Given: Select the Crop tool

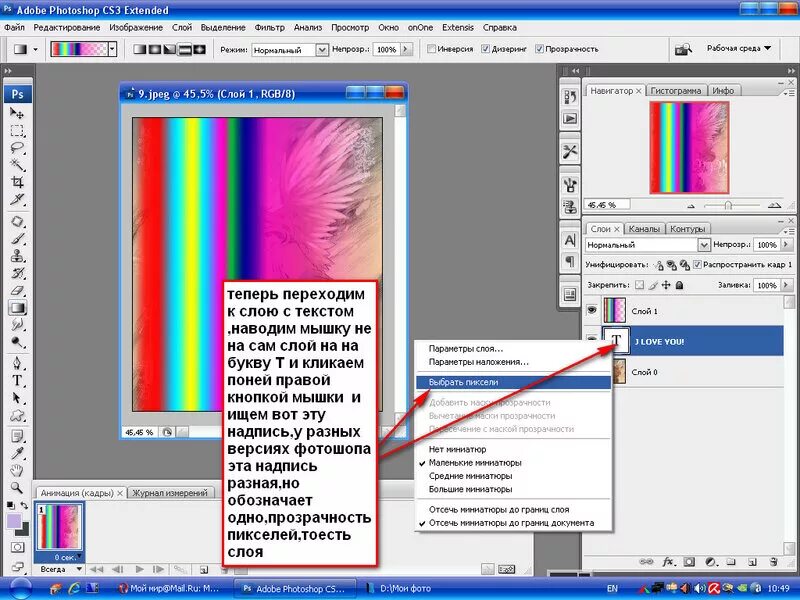Looking at the screenshot, I should 17,182.
